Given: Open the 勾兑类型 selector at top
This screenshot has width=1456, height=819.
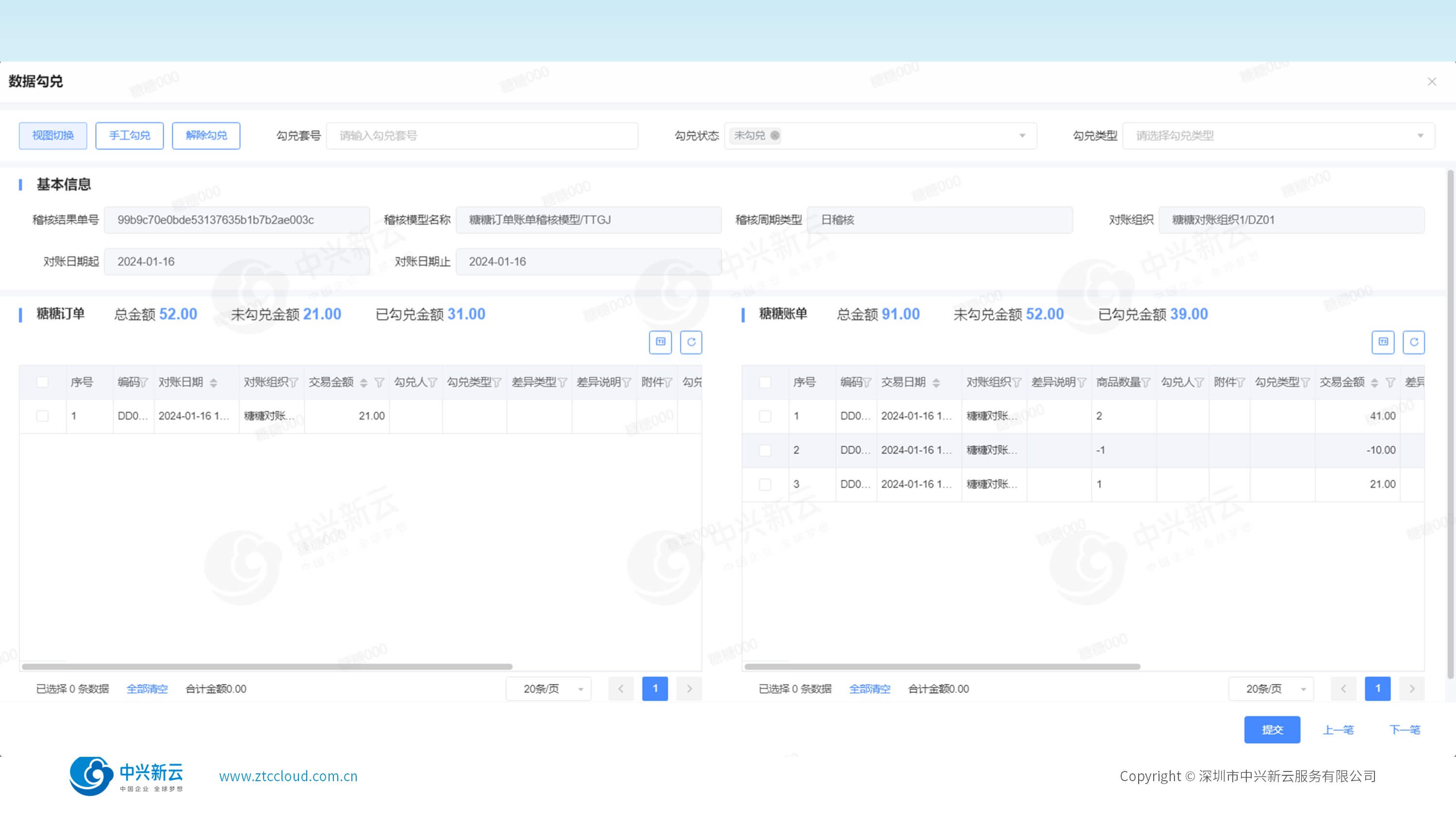Looking at the screenshot, I should pos(1278,135).
